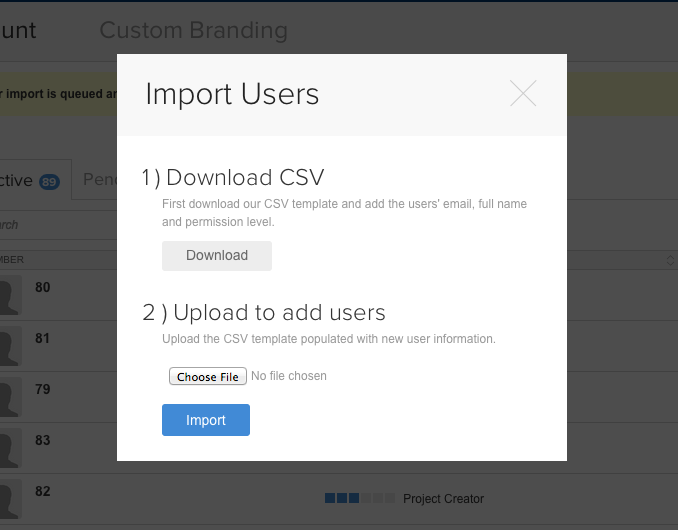Open the Pending tab behind the dialog
The height and width of the screenshot is (530, 678).
(x=98, y=180)
